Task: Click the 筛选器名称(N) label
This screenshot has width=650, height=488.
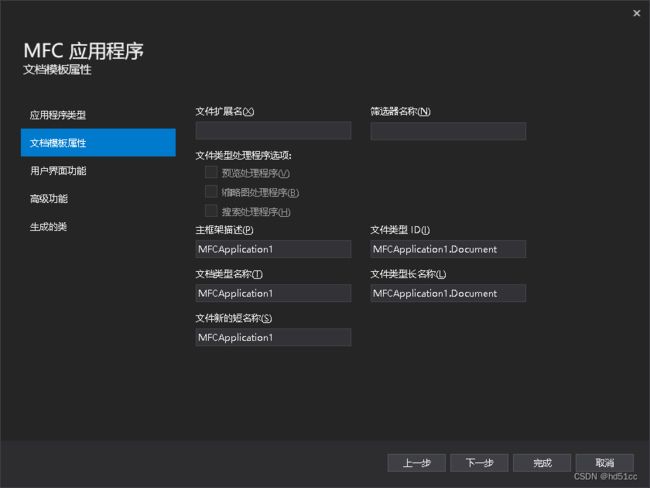Action: point(400,112)
